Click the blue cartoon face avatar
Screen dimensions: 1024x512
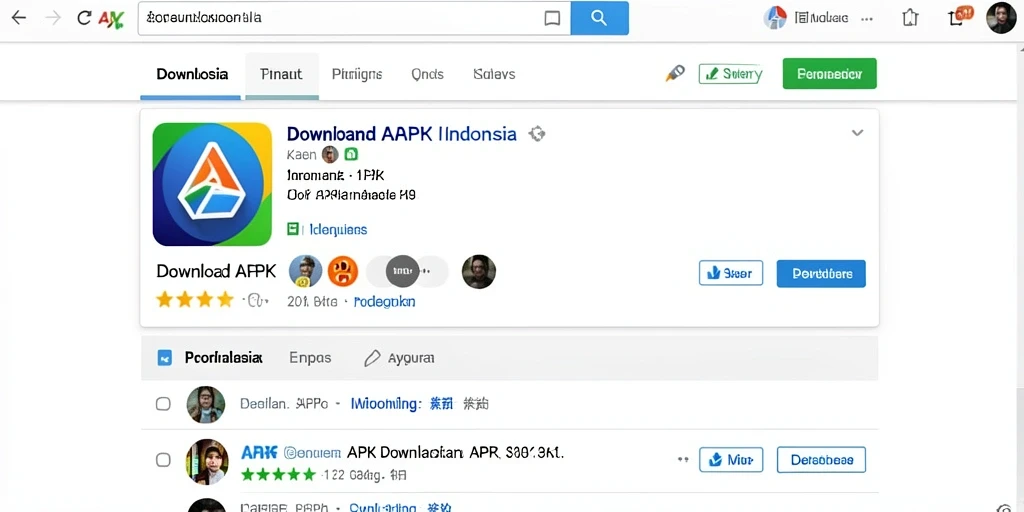click(x=306, y=271)
